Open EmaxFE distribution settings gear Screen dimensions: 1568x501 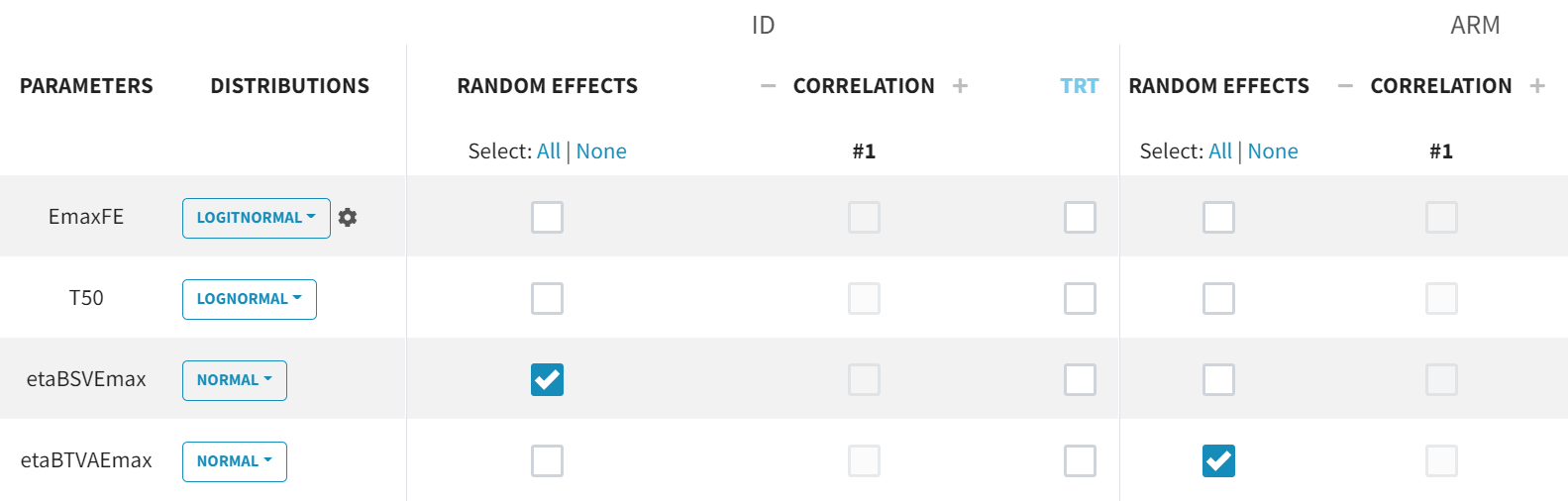click(348, 218)
